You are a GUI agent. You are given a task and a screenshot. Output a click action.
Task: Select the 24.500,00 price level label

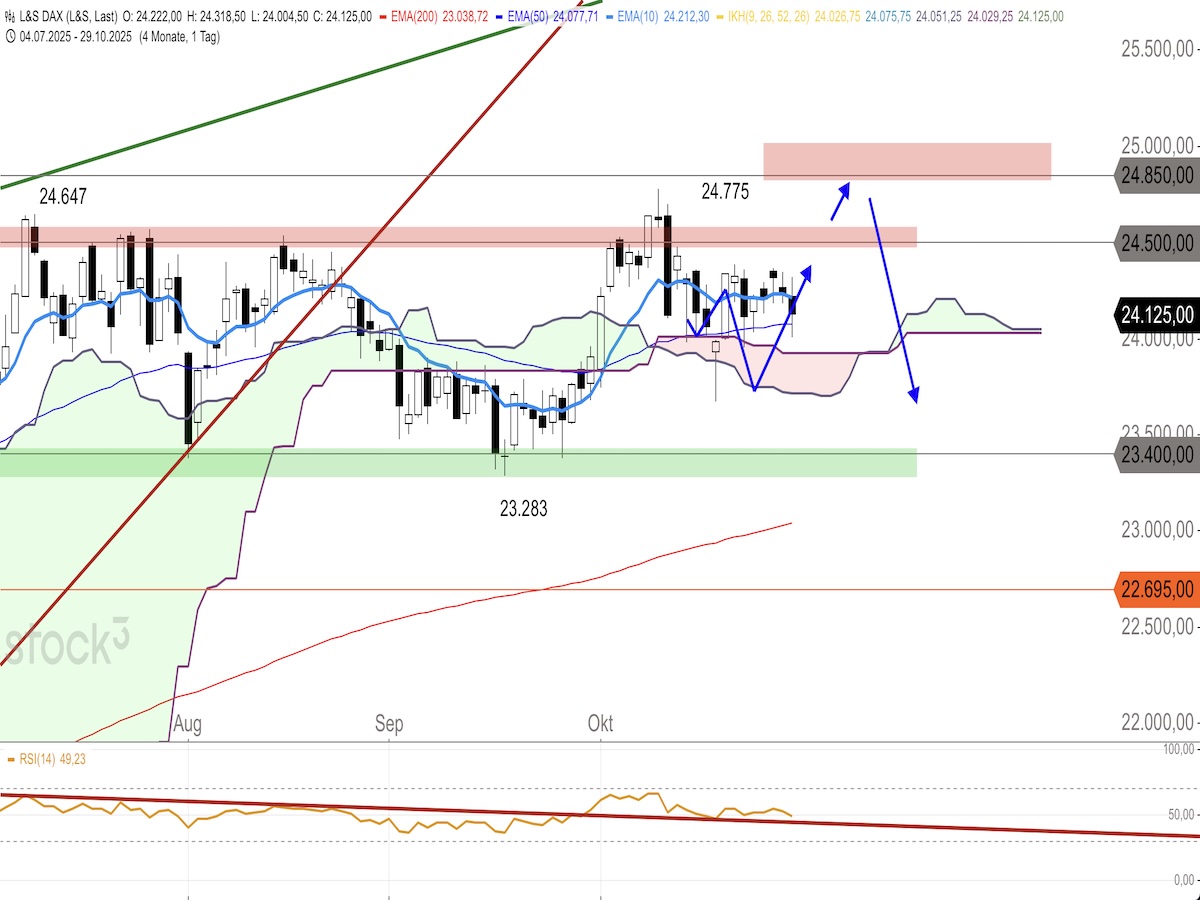[1157, 243]
